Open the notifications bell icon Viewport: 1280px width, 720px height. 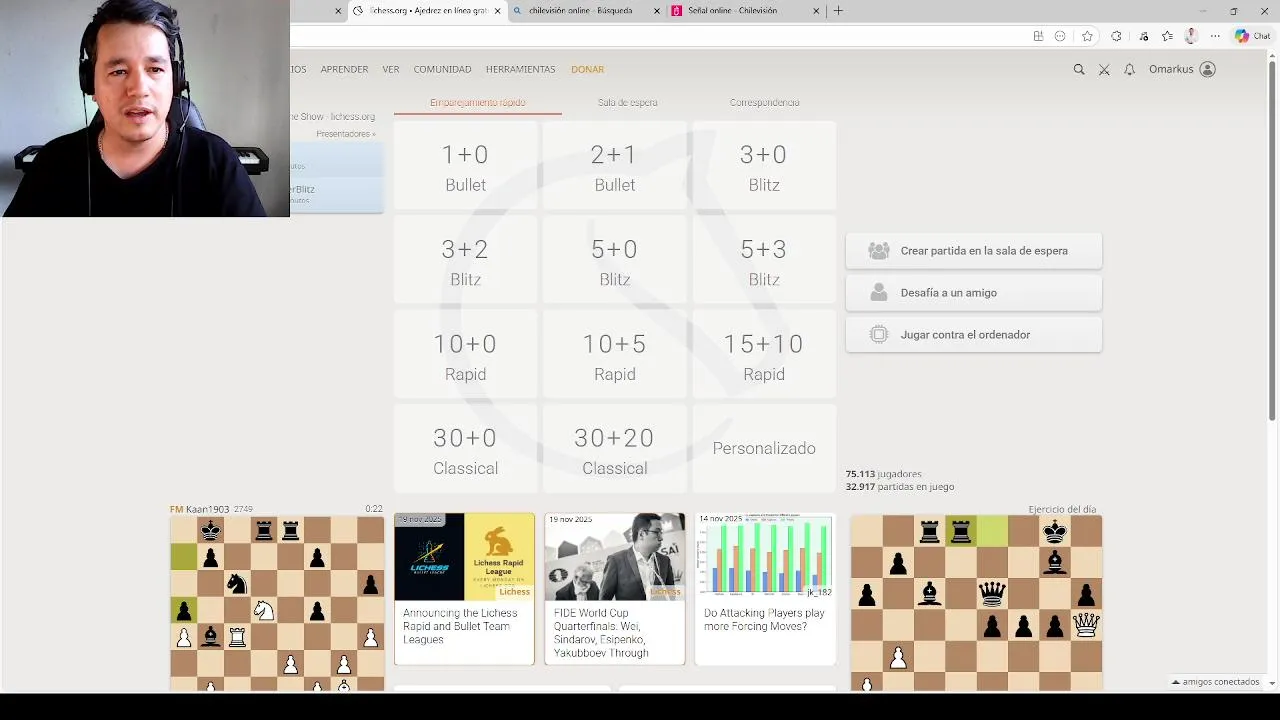pos(1129,70)
